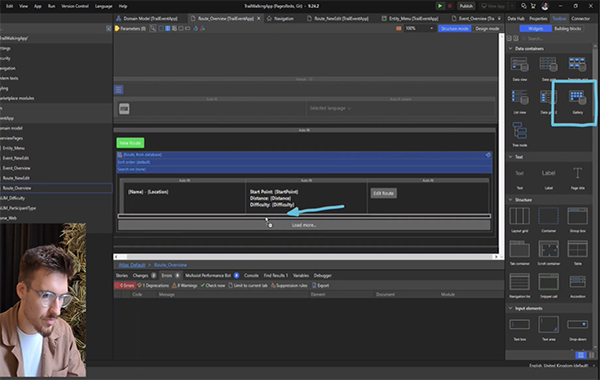
Task: Collapse the Data containers section
Action: click(510, 49)
